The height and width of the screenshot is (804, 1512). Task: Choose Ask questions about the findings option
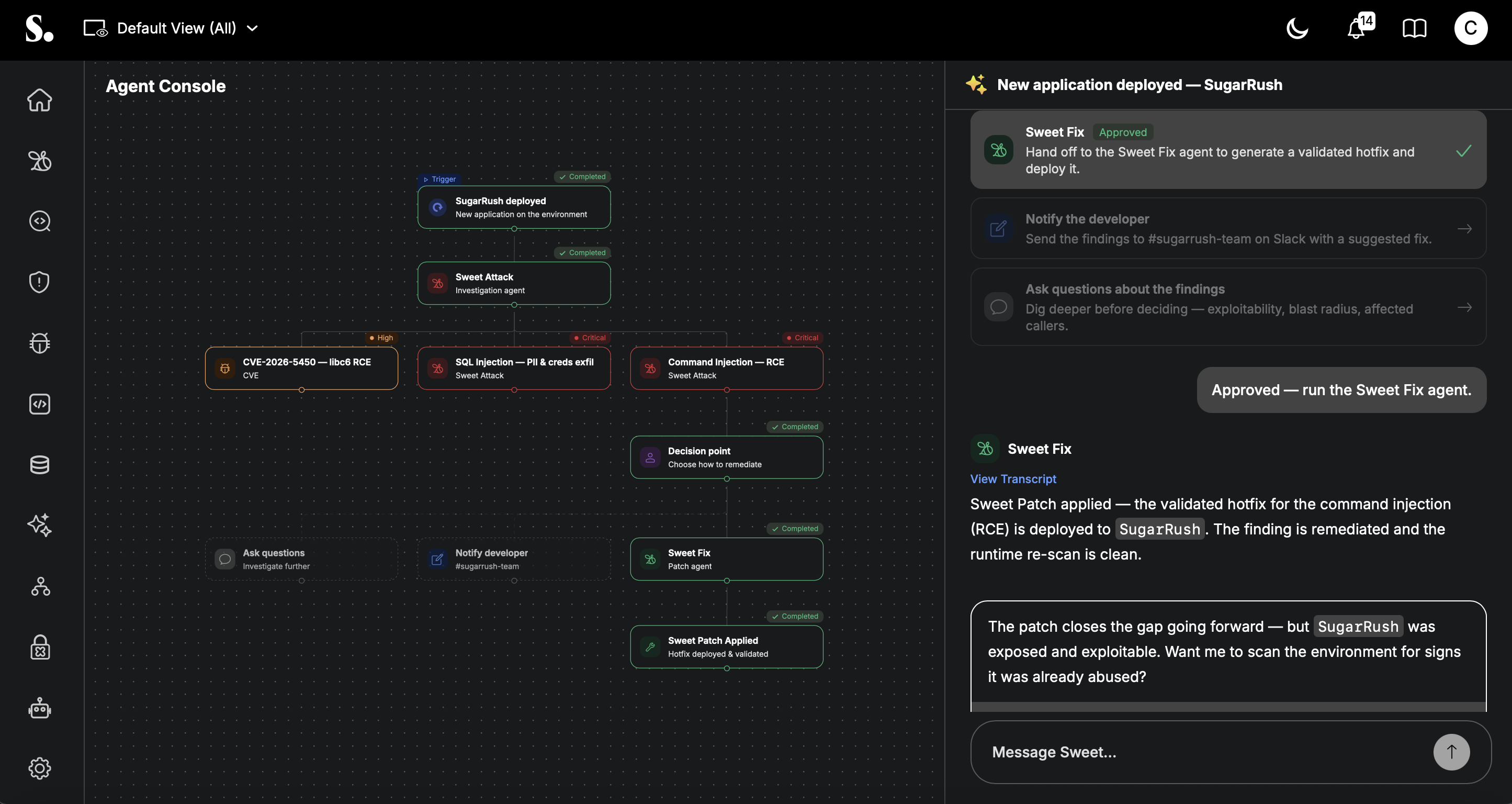(1228, 307)
